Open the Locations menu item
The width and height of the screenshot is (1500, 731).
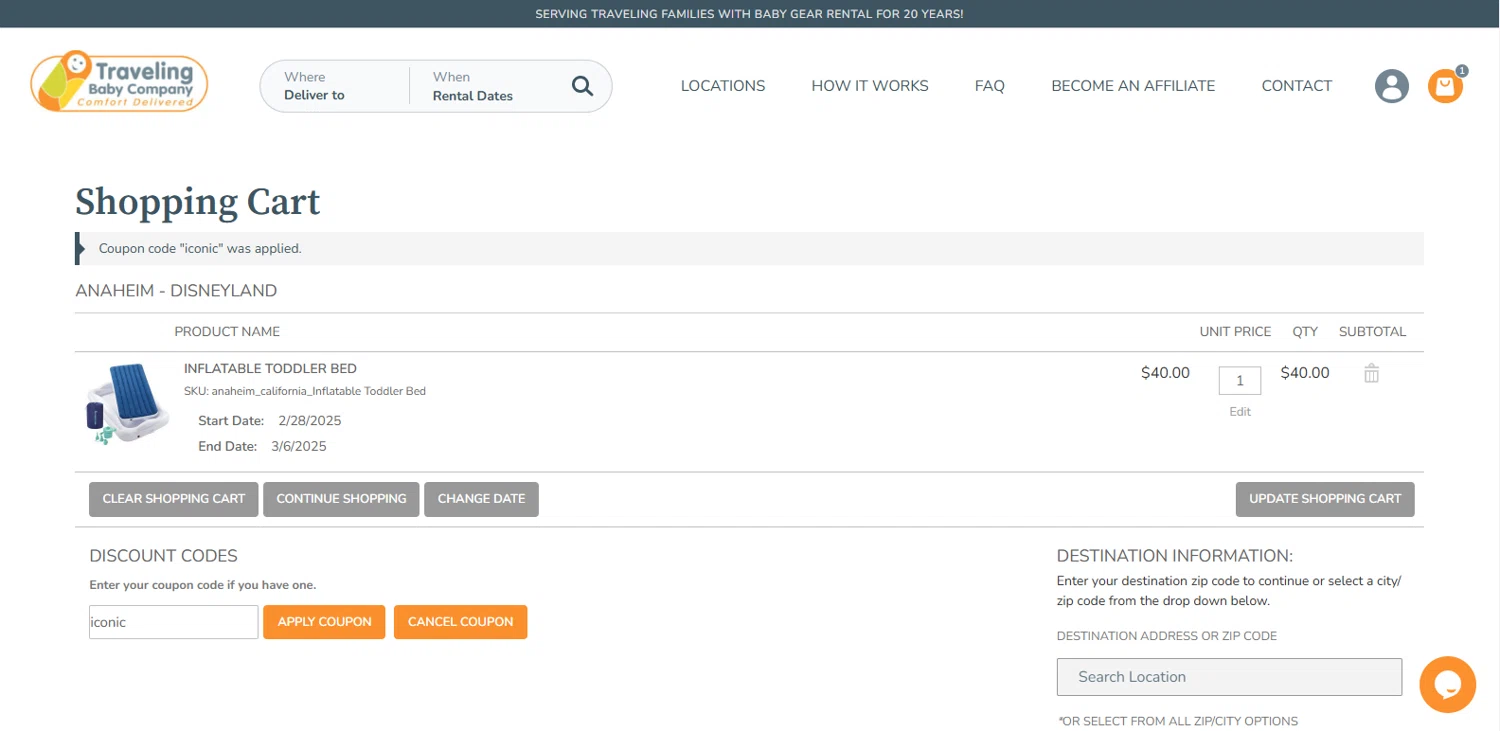[x=723, y=86]
